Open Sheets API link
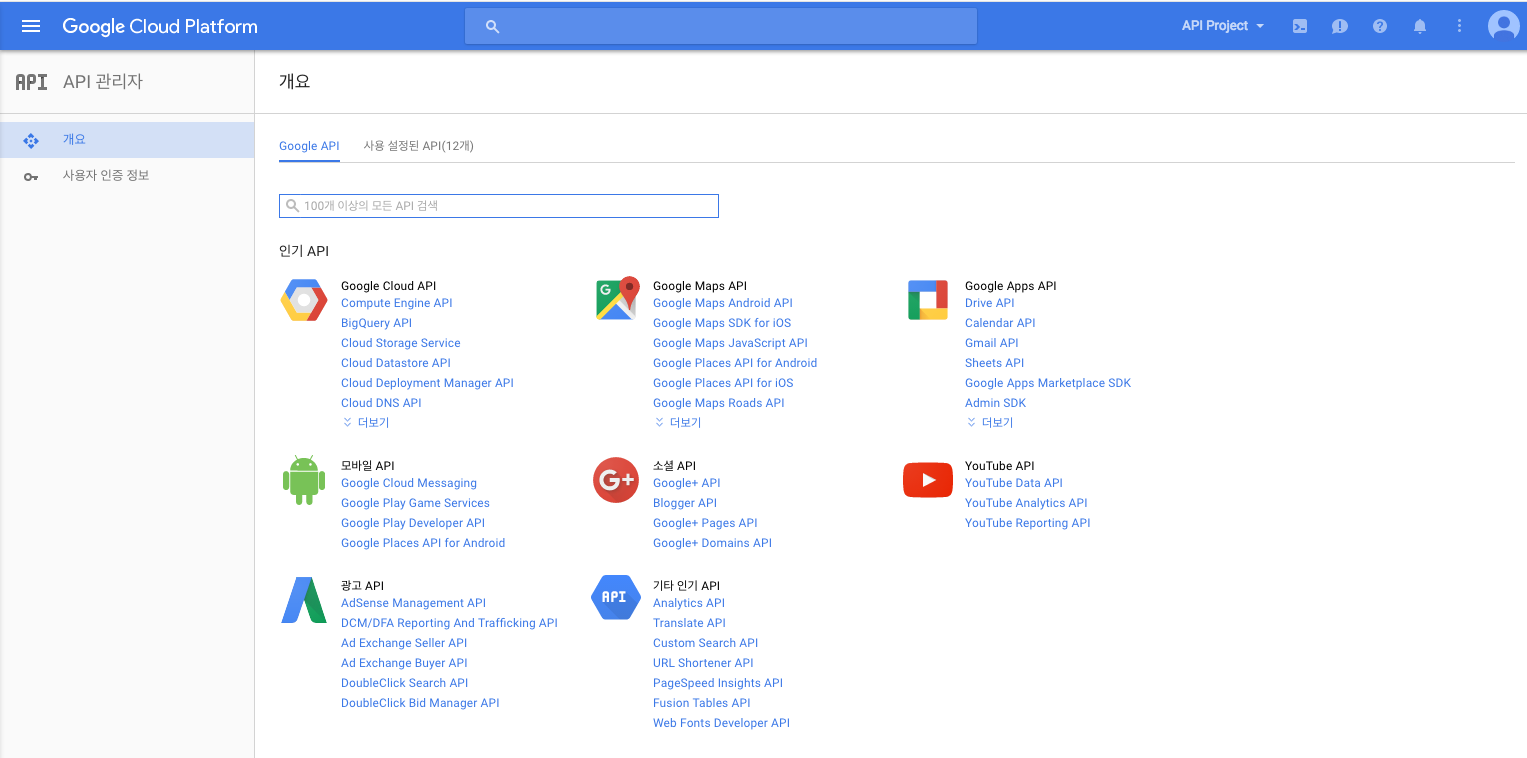The height and width of the screenshot is (758, 1527). click(x=995, y=363)
